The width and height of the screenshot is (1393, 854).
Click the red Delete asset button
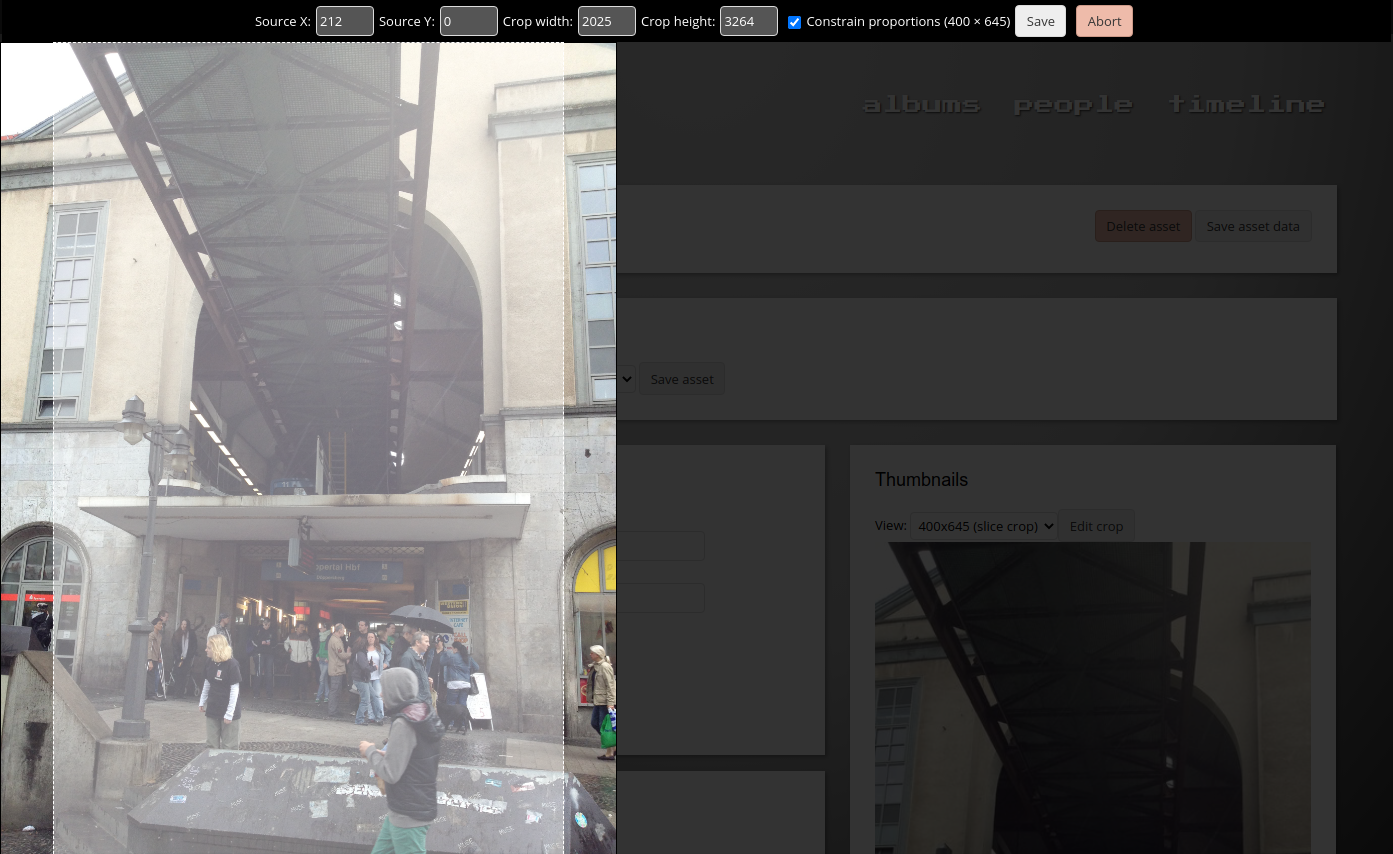[x=1143, y=226]
